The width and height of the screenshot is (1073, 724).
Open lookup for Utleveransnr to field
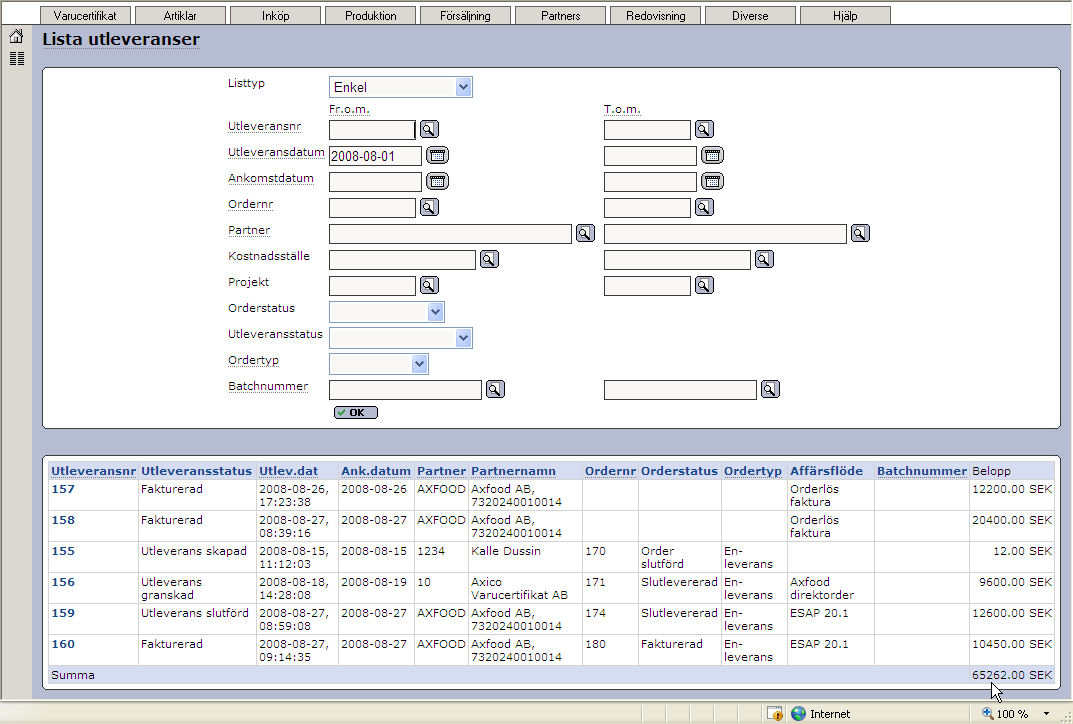coord(704,129)
